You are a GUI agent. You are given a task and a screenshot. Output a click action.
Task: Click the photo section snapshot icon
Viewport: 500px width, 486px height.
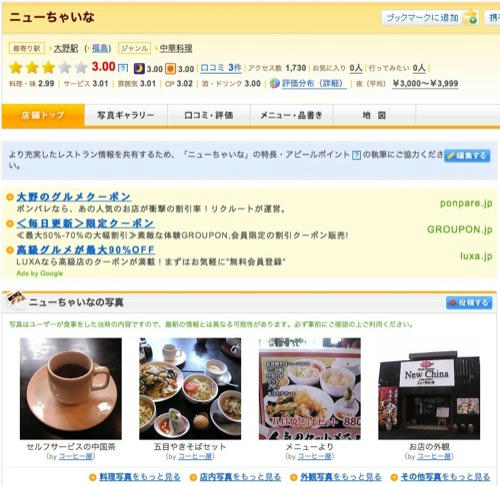click(x=16, y=298)
